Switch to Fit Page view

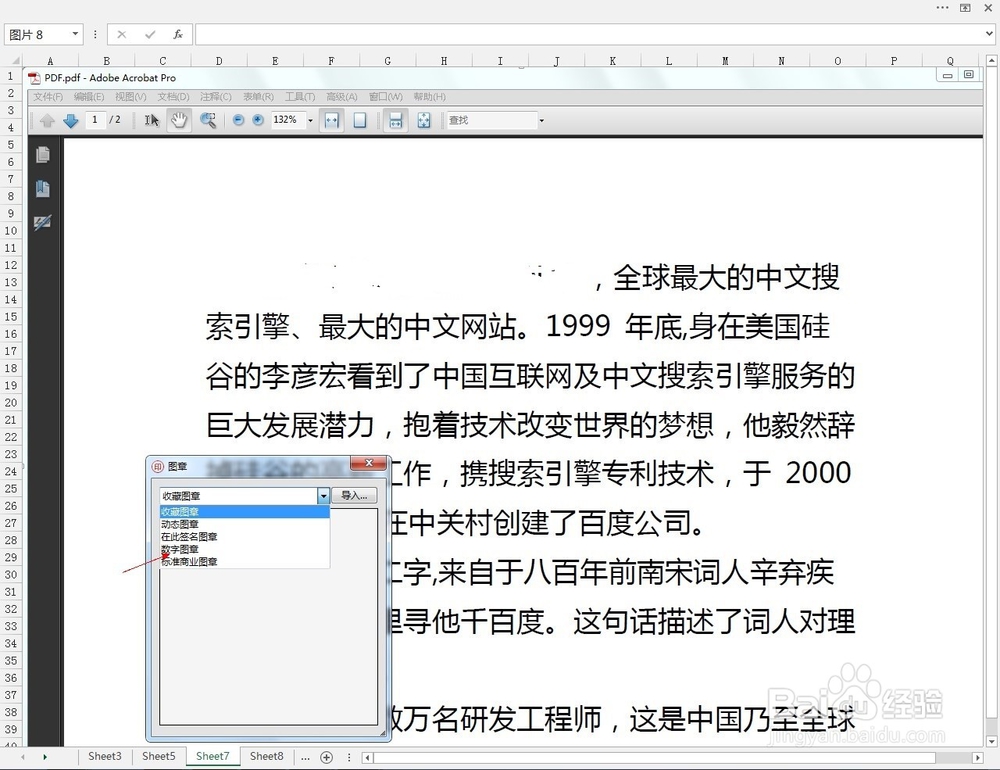[360, 120]
